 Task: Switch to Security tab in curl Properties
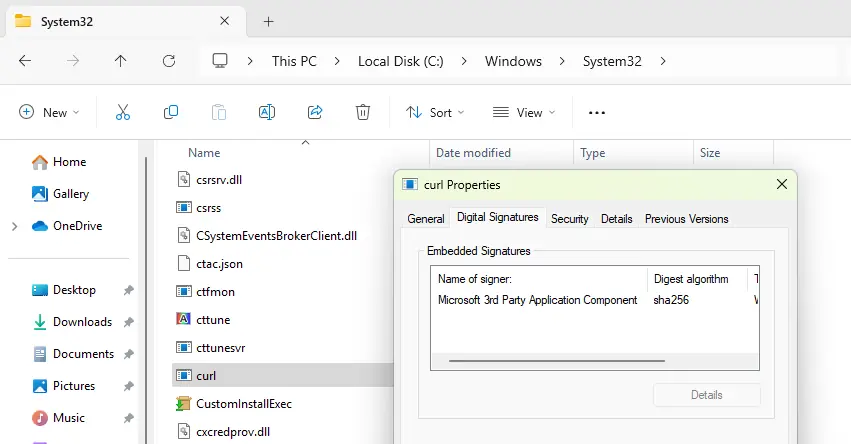569,219
